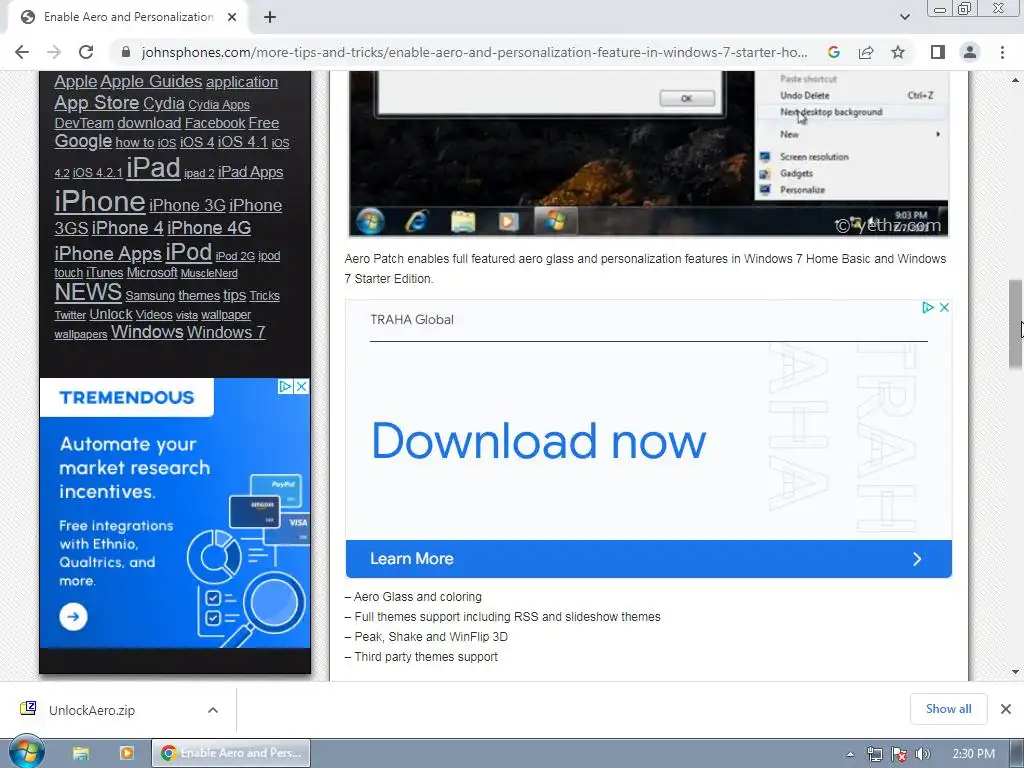
Task: Click the page scrollbar thumb
Action: pos(1015,323)
